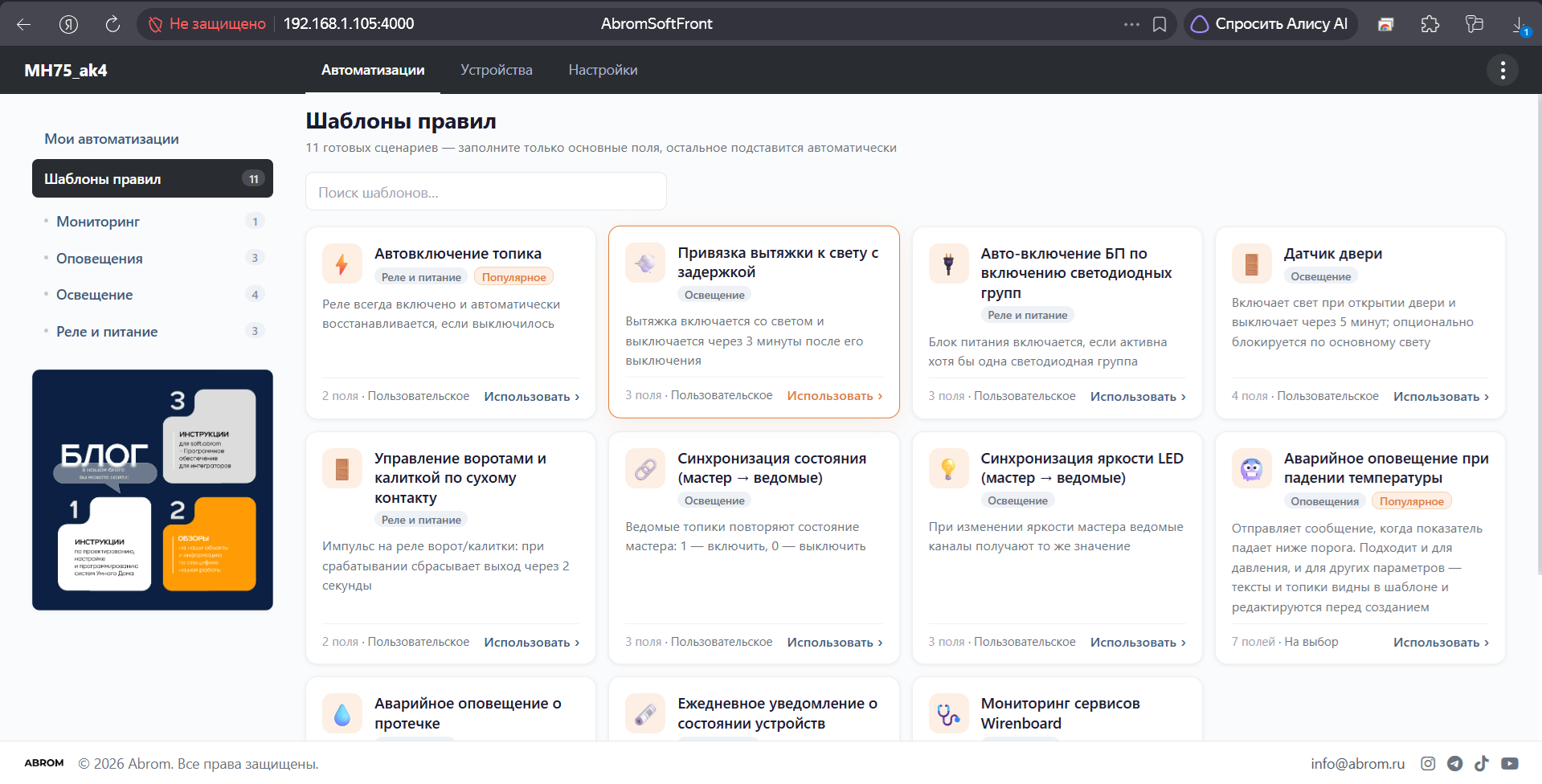1542x784 pixels.
Task: Open the YouTube icon in the footer
Action: pos(1510,764)
